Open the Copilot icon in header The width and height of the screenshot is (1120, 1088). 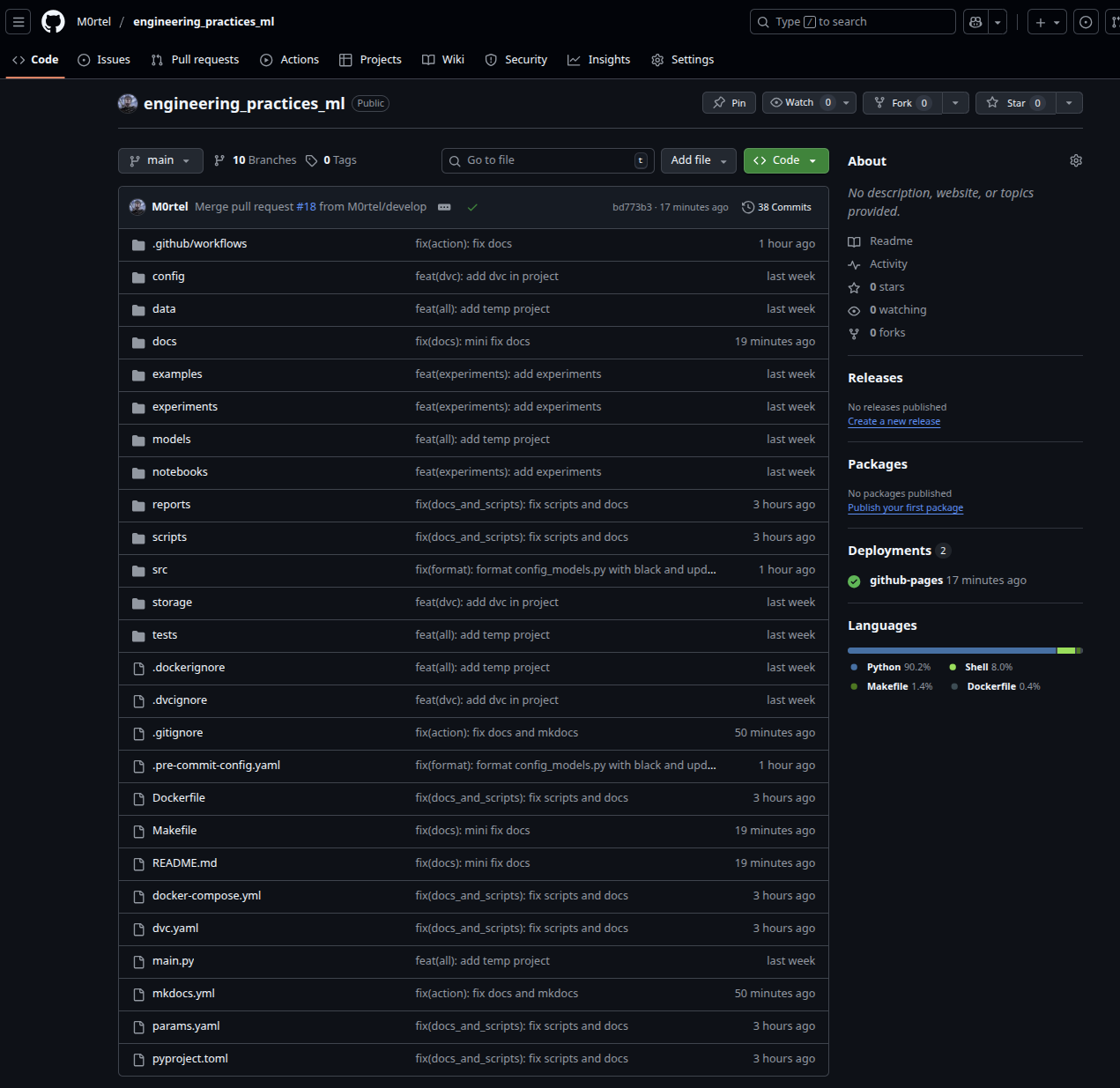[975, 22]
